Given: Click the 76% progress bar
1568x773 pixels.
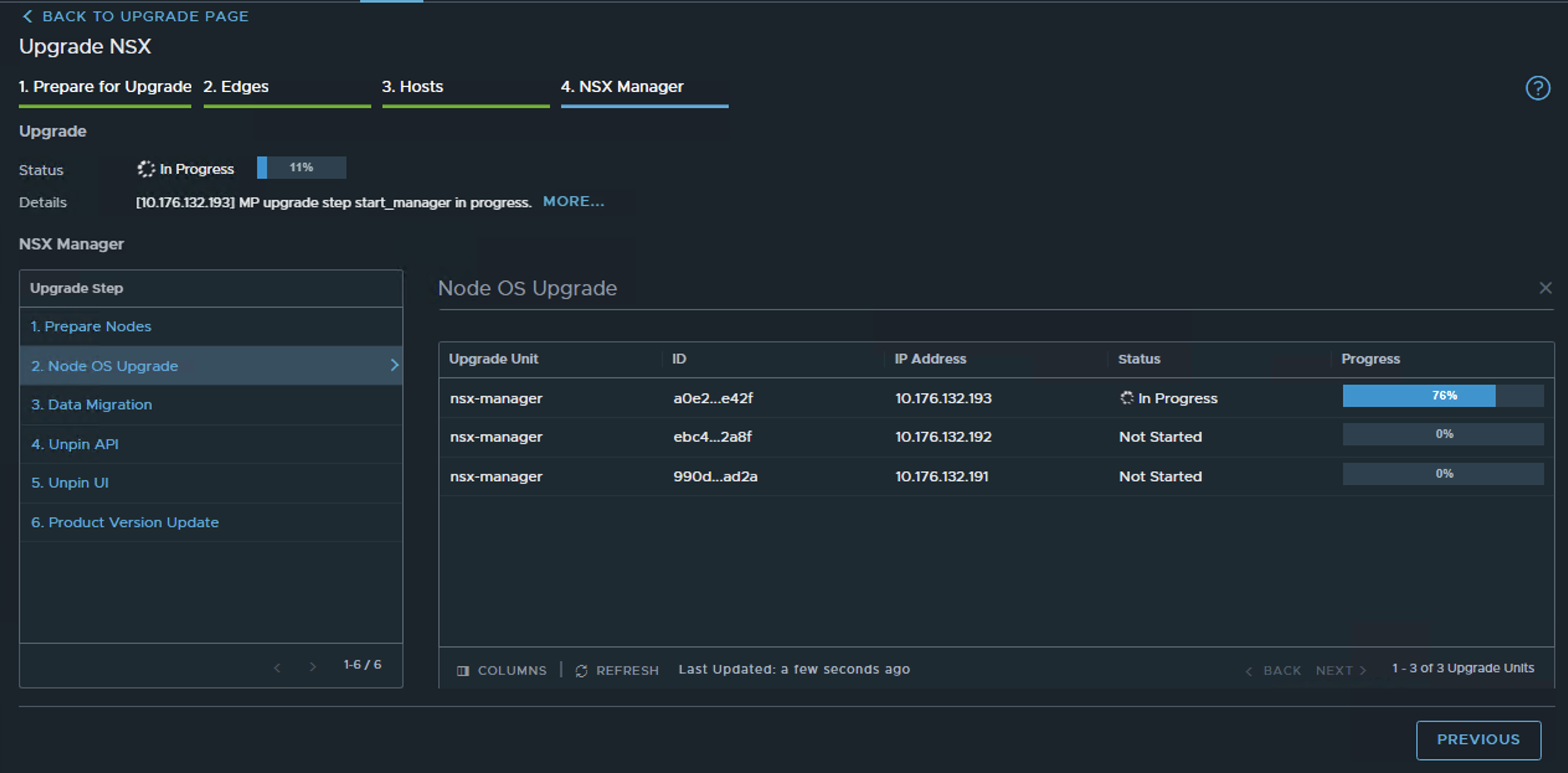Looking at the screenshot, I should (x=1443, y=396).
